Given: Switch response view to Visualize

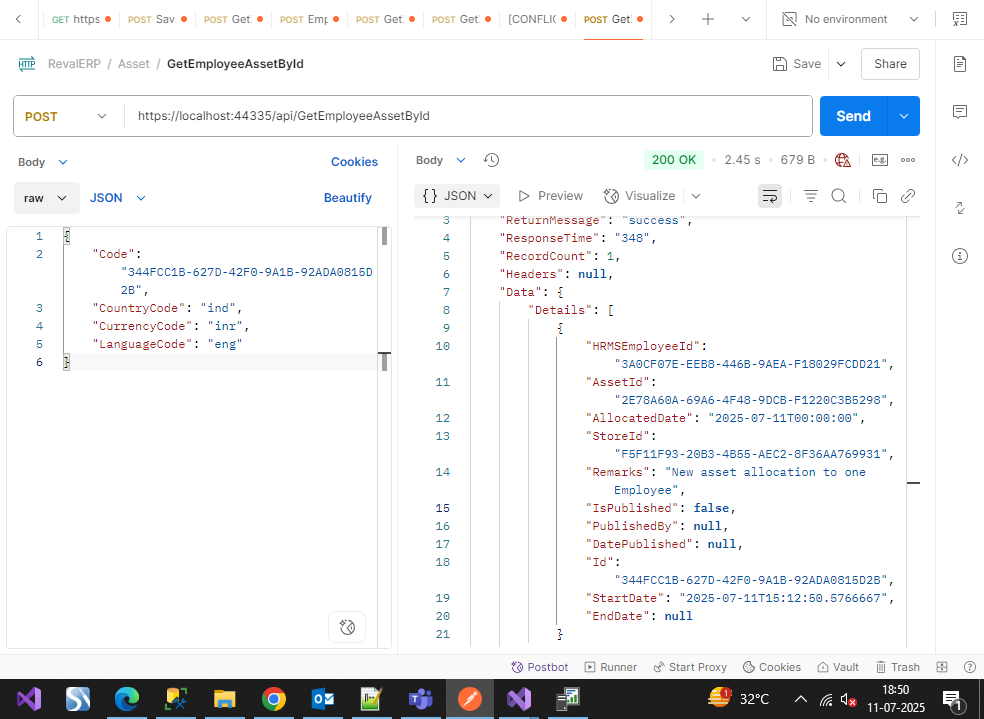Looking at the screenshot, I should (x=640, y=196).
